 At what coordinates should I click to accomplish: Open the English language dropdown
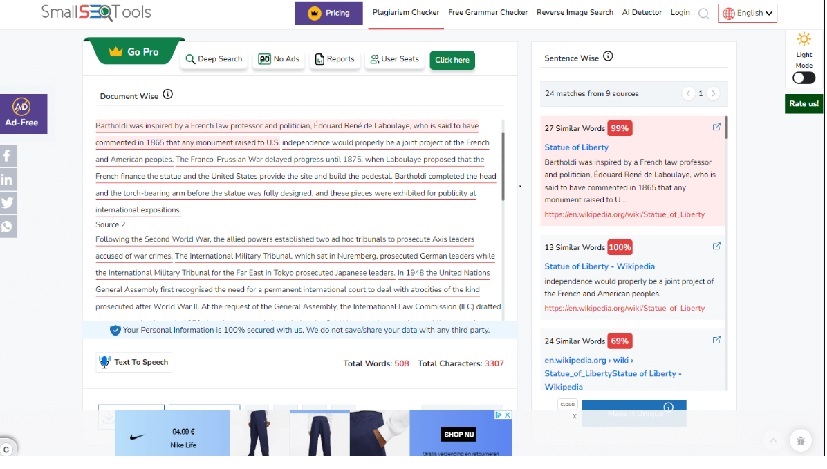click(747, 13)
